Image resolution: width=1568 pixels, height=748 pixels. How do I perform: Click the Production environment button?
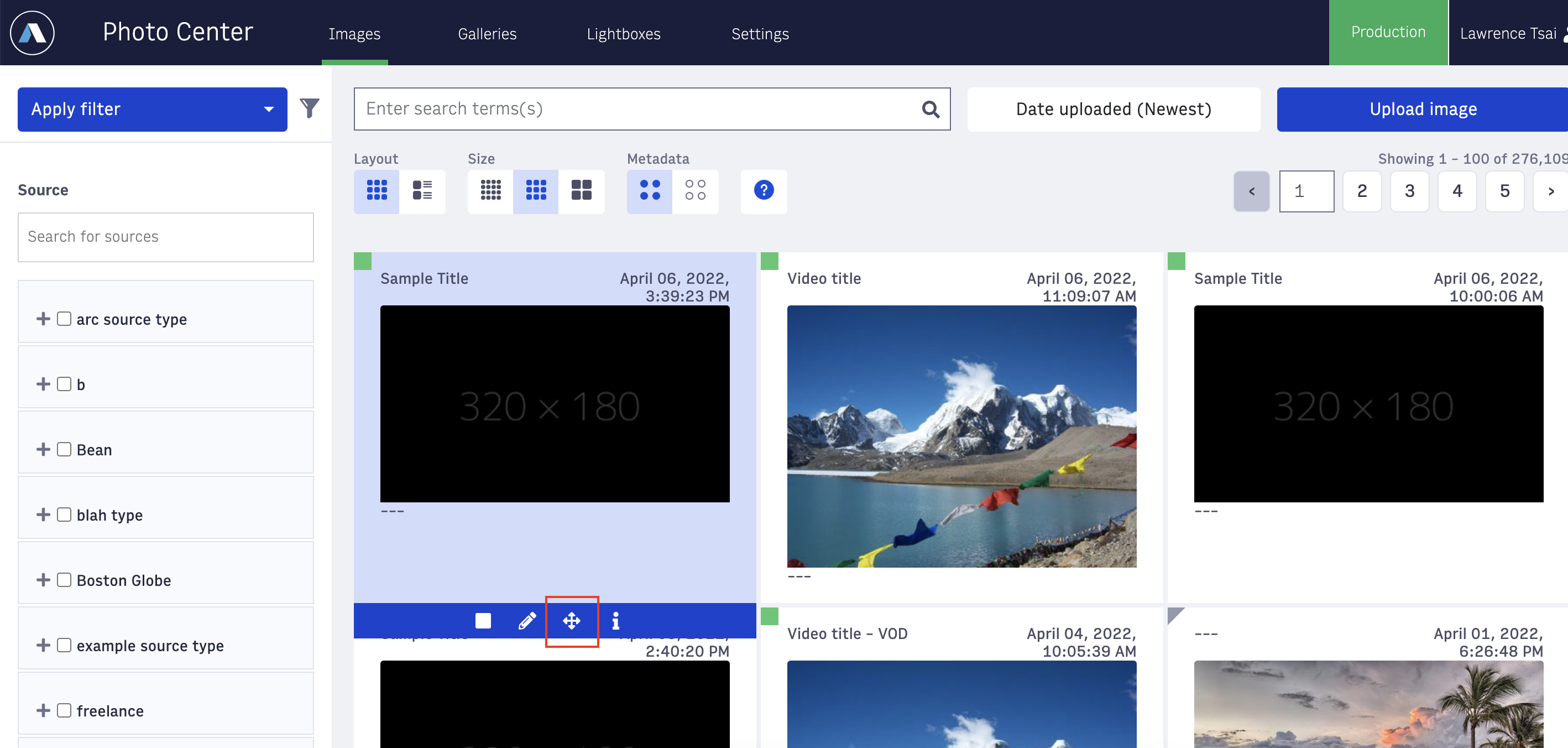pos(1388,32)
